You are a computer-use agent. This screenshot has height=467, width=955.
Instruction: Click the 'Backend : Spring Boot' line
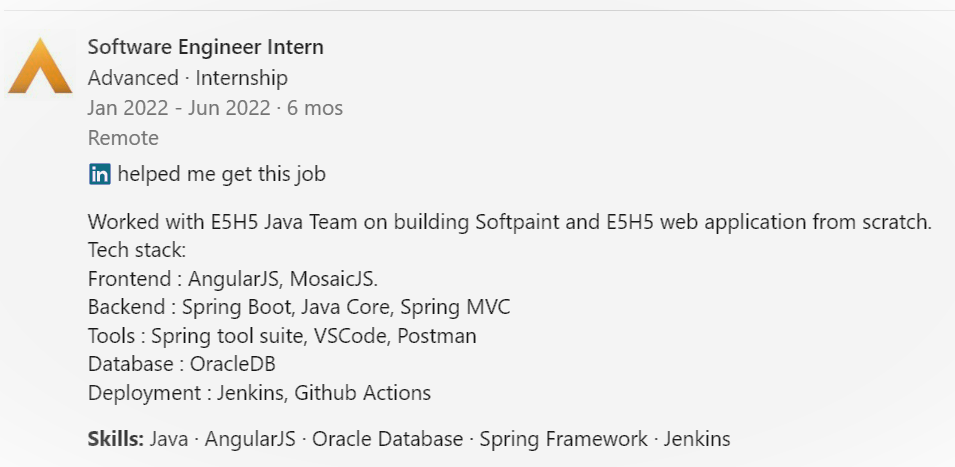click(x=299, y=307)
